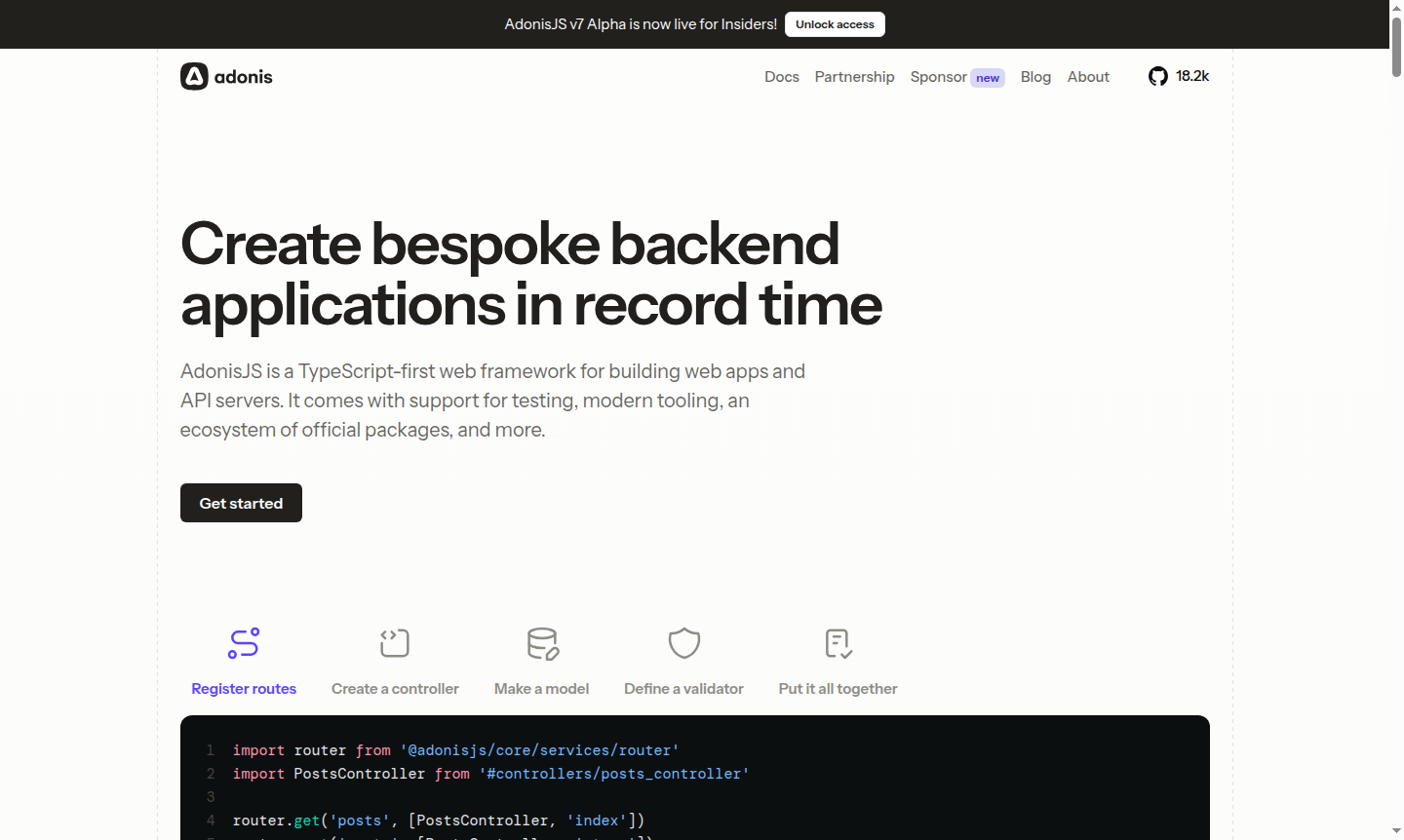Viewport: 1404px width, 840px height.
Task: Open the Partnership page
Action: tap(854, 76)
